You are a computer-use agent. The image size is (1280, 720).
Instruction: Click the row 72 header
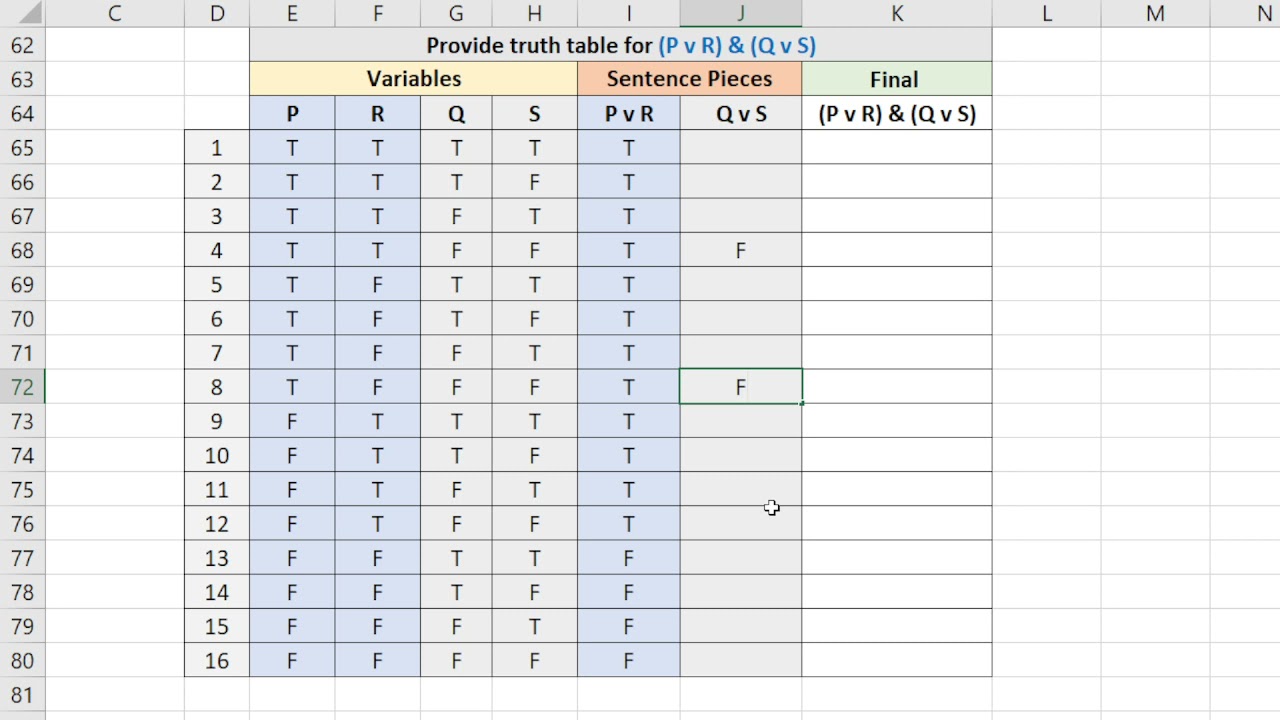click(x=22, y=387)
